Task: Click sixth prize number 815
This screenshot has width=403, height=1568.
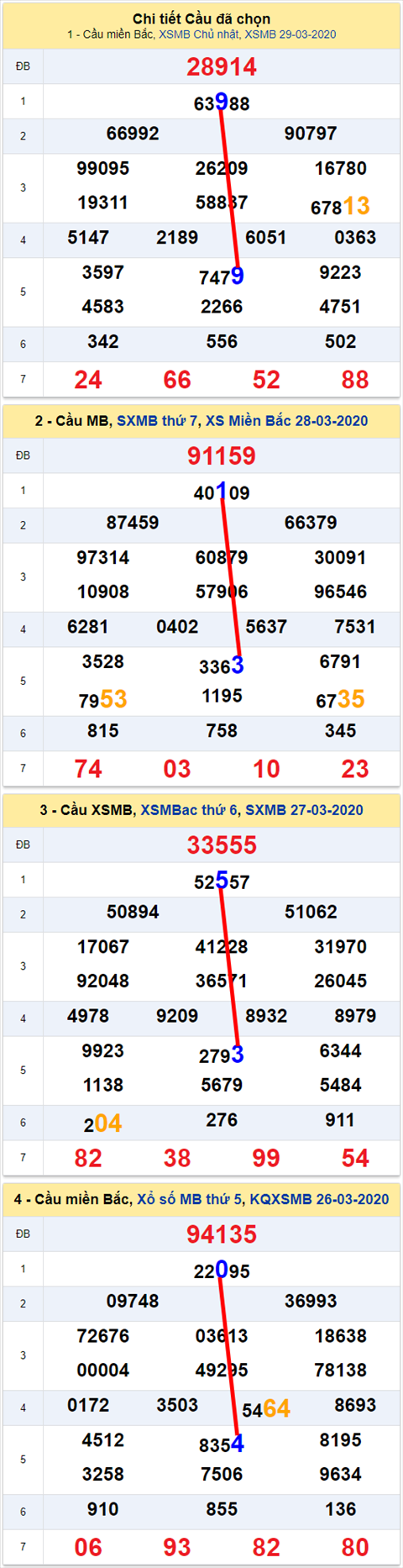Action: 103,731
